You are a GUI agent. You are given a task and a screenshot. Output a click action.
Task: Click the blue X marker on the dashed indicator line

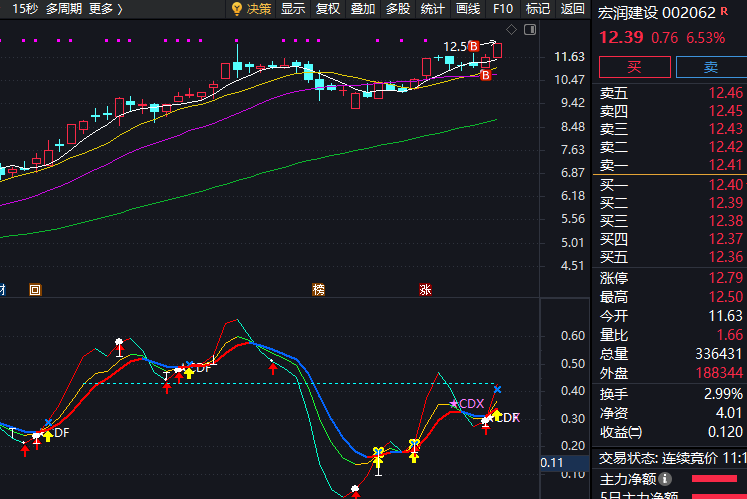(x=497, y=390)
